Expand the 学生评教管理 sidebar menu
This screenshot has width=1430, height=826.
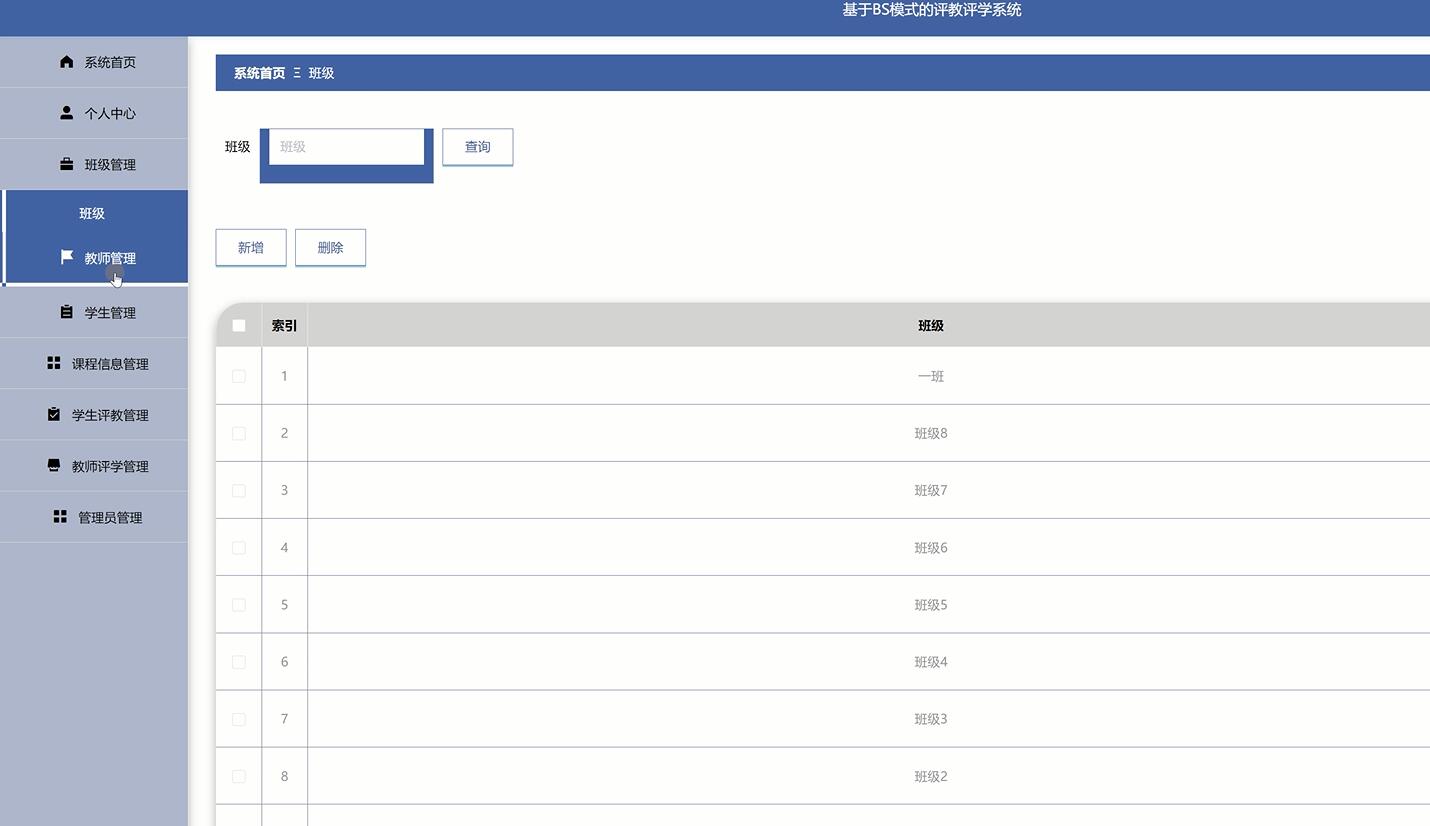pyautogui.click(x=94, y=414)
